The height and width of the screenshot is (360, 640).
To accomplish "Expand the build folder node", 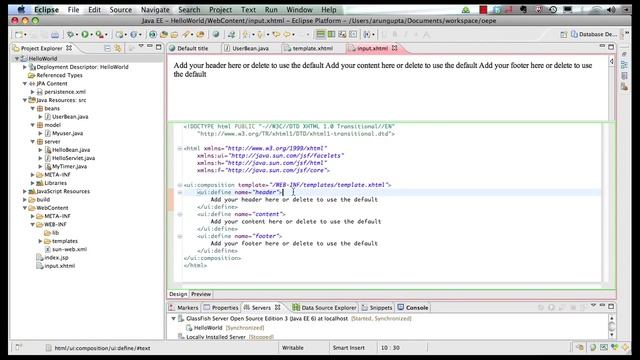I will click(x=24, y=200).
